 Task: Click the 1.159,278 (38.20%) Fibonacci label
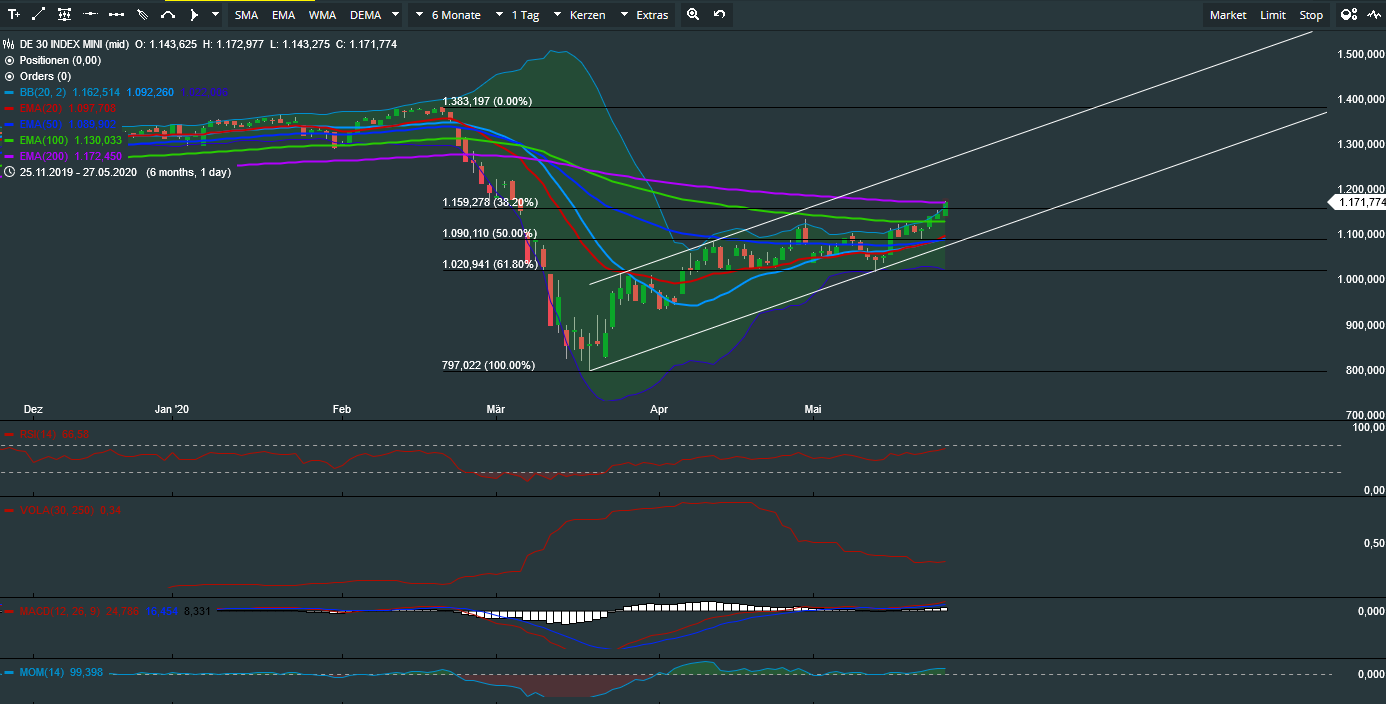490,202
